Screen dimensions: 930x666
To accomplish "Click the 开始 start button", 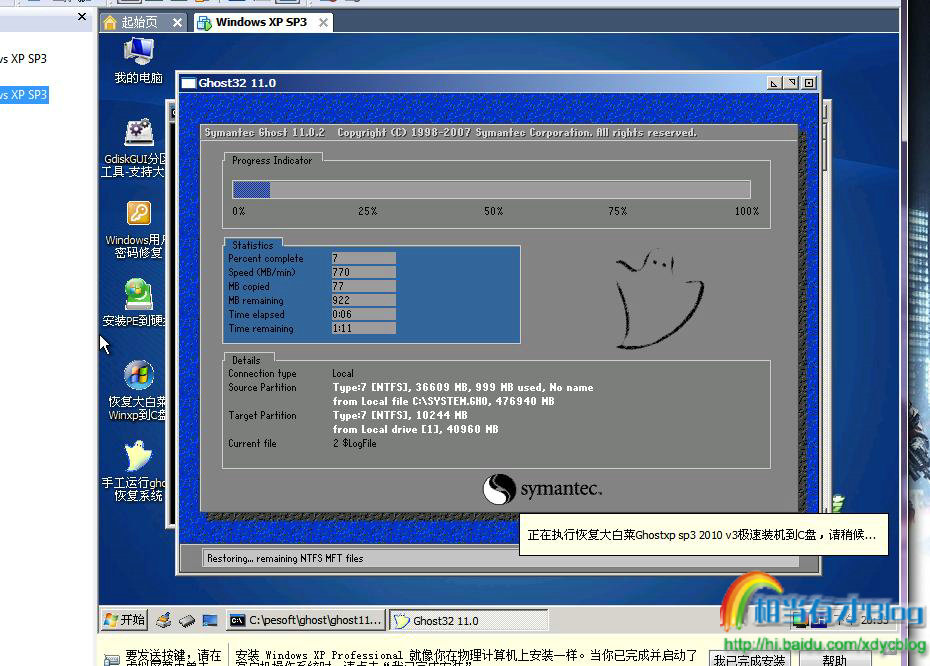I will pos(124,620).
